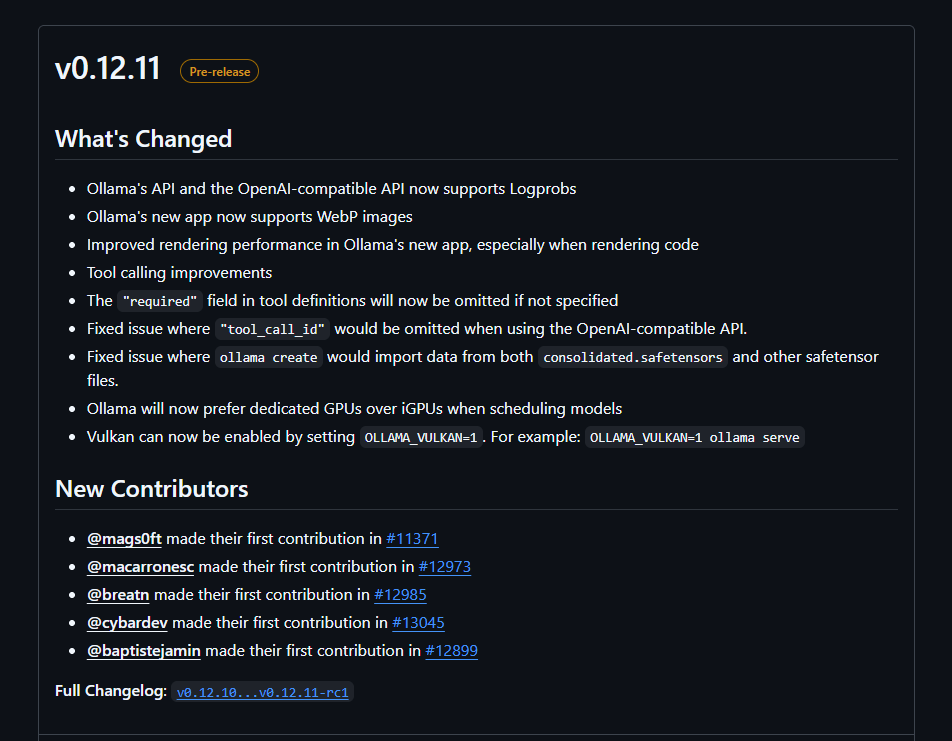Open pull request #13045
Image resolution: width=952 pixels, height=741 pixels.
[418, 623]
